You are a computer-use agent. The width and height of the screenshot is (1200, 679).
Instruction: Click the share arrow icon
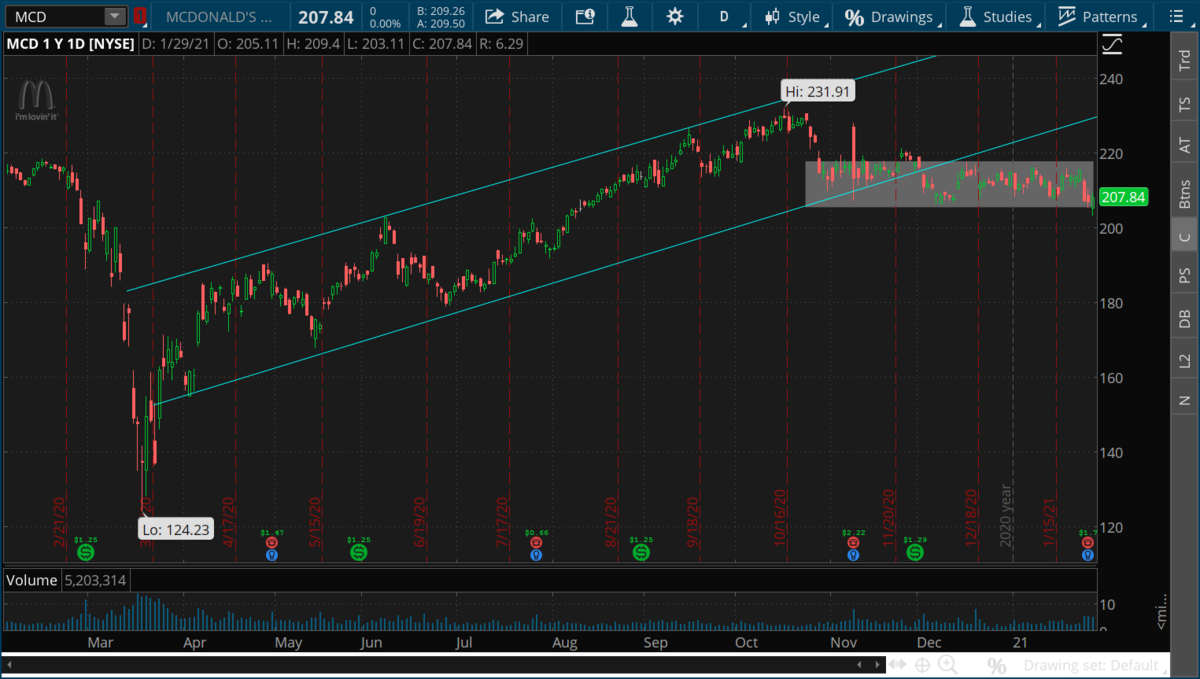point(493,17)
